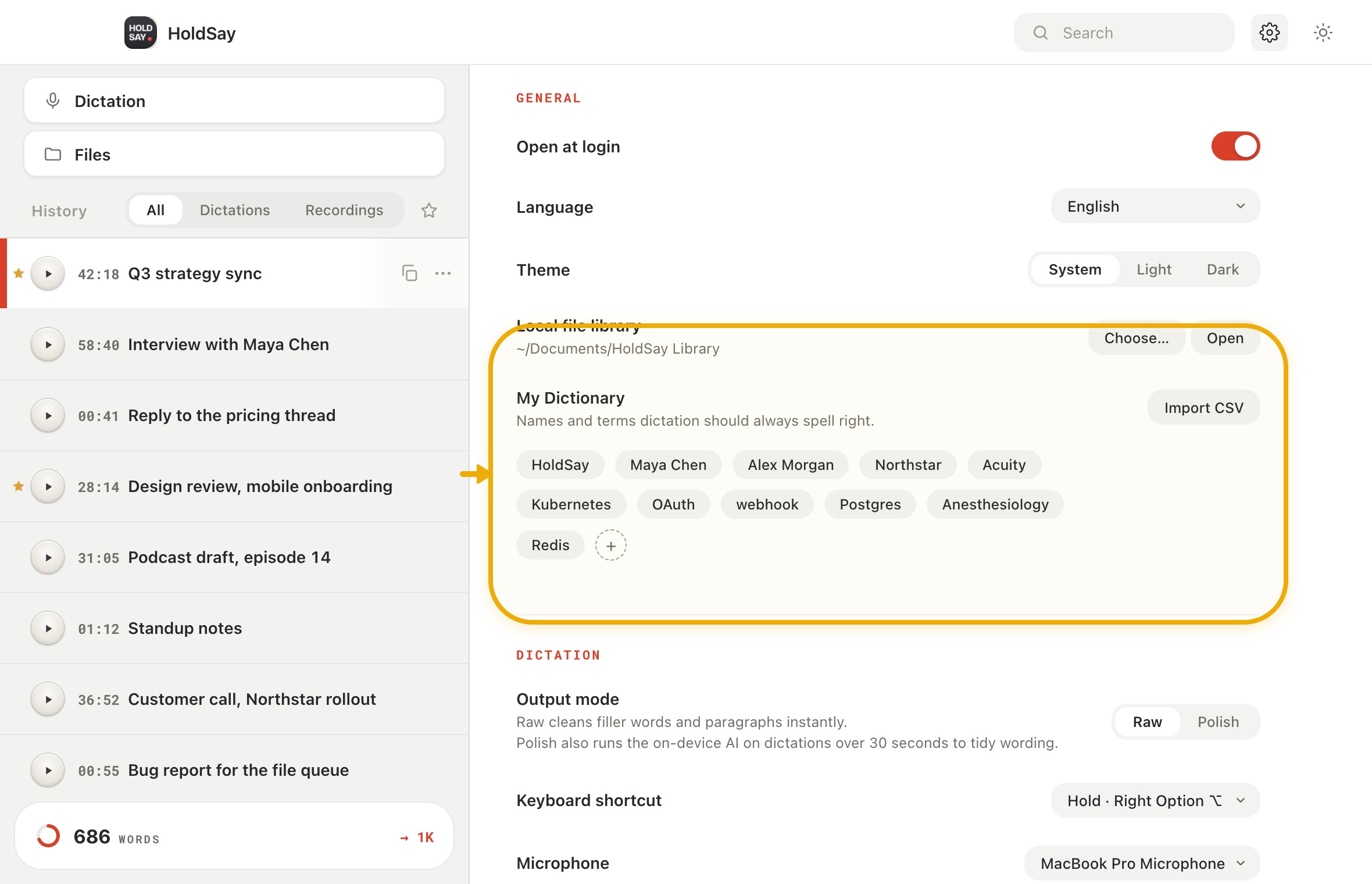Unstar the Design review, mobile onboarding item

19,486
